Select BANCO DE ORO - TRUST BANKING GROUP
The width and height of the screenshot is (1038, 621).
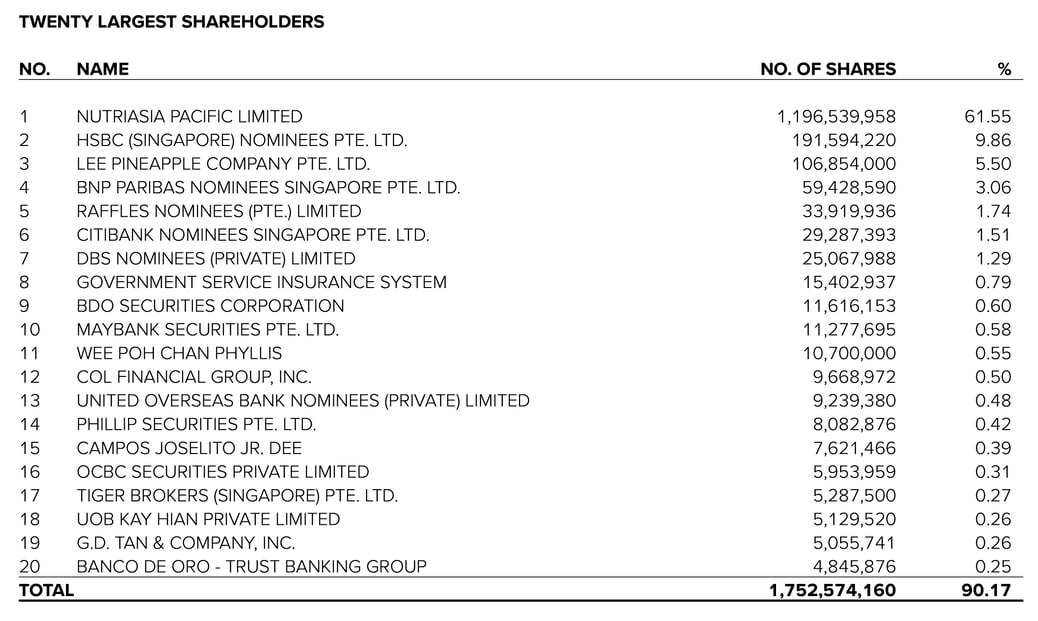click(251, 566)
